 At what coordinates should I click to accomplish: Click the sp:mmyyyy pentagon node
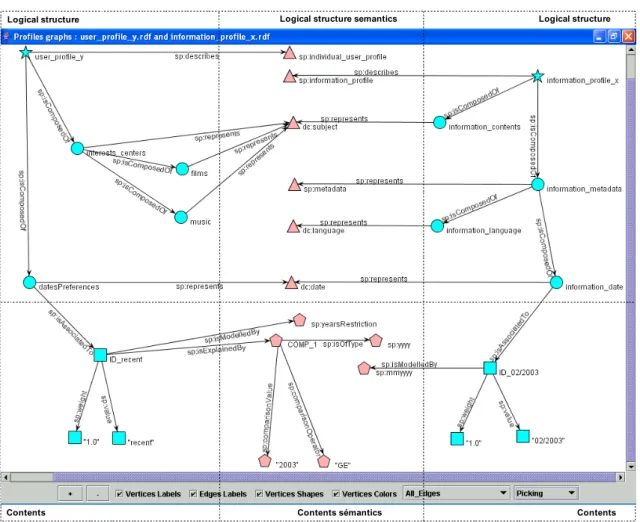click(364, 369)
